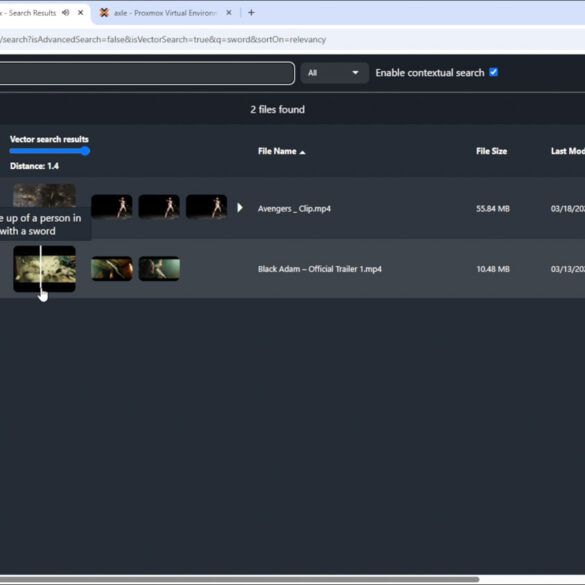Click the 2 files found status text
Image resolution: width=585 pixels, height=585 pixels.
pos(277,110)
